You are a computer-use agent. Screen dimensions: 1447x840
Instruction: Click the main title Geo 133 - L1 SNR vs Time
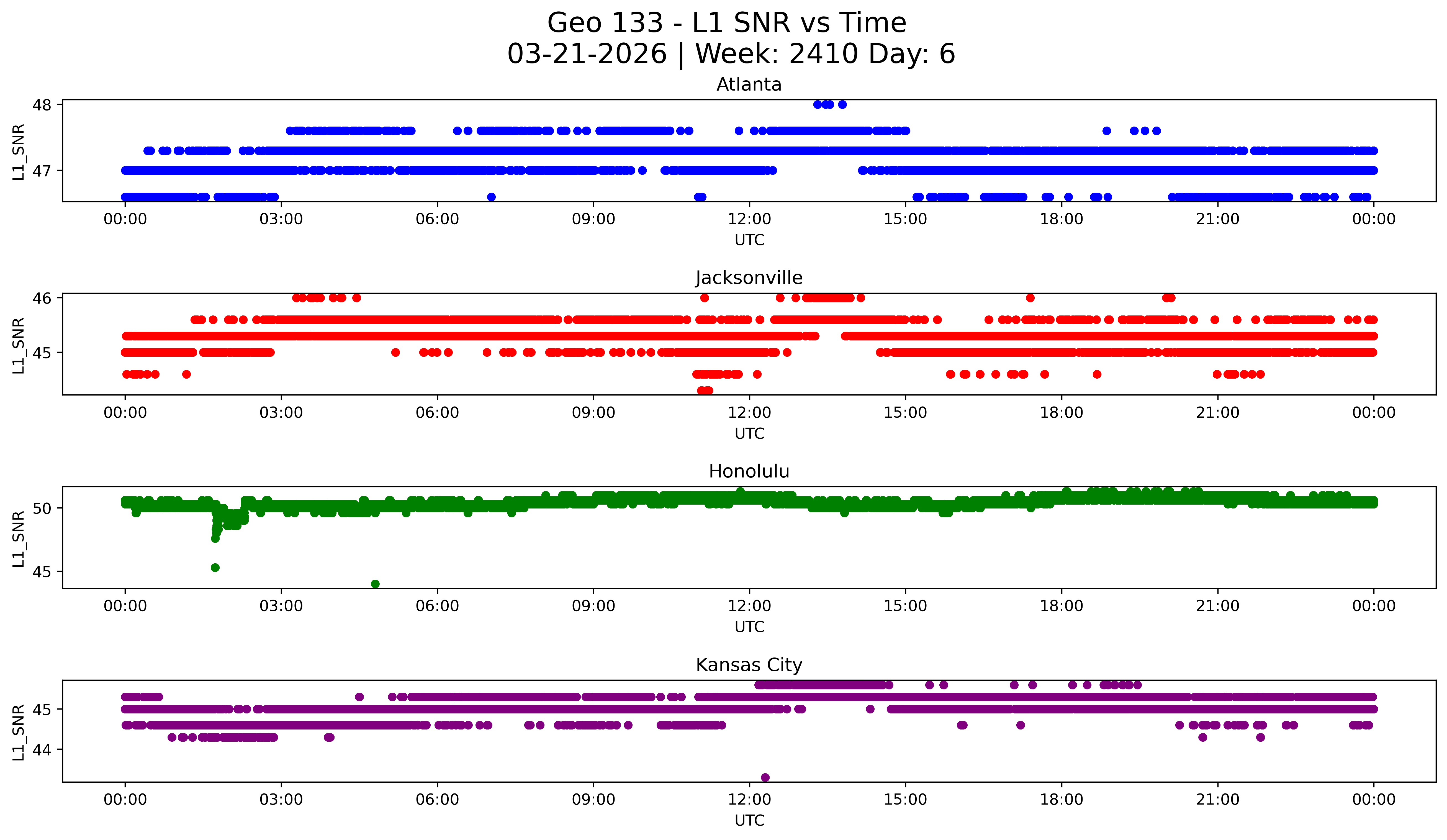pyautogui.click(x=726, y=23)
